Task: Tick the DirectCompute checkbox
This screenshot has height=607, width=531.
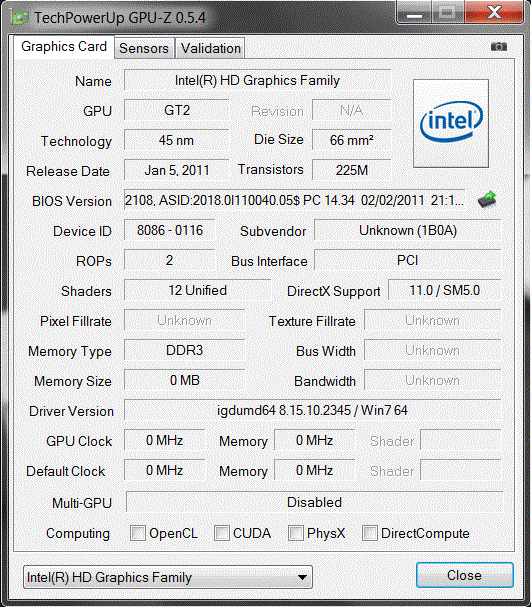Action: pyautogui.click(x=370, y=533)
